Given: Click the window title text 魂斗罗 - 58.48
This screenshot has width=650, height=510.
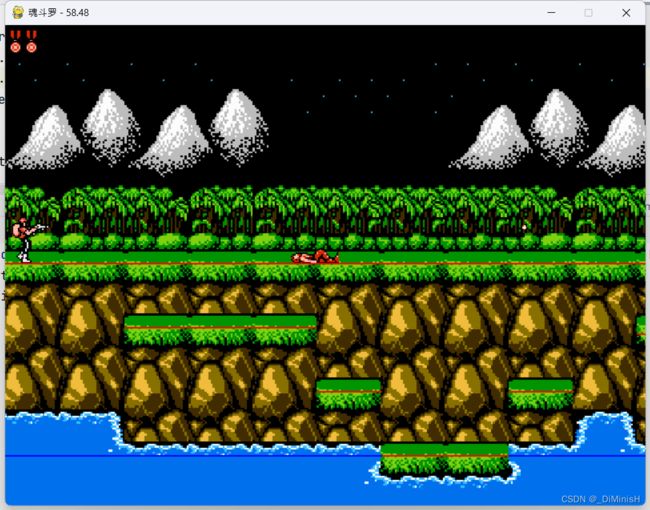Looking at the screenshot, I should [x=58, y=12].
